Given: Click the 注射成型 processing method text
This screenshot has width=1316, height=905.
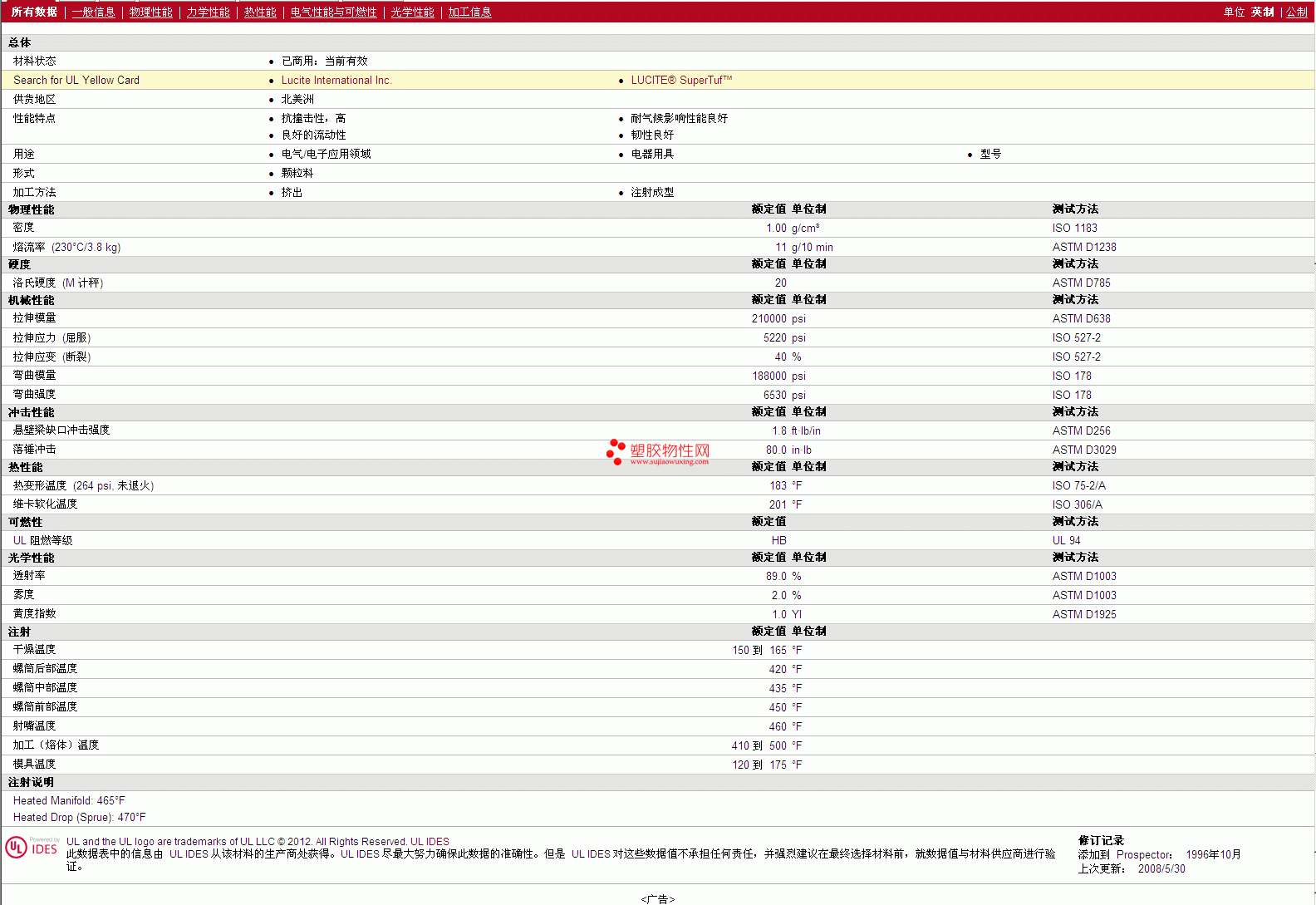Looking at the screenshot, I should coord(652,192).
